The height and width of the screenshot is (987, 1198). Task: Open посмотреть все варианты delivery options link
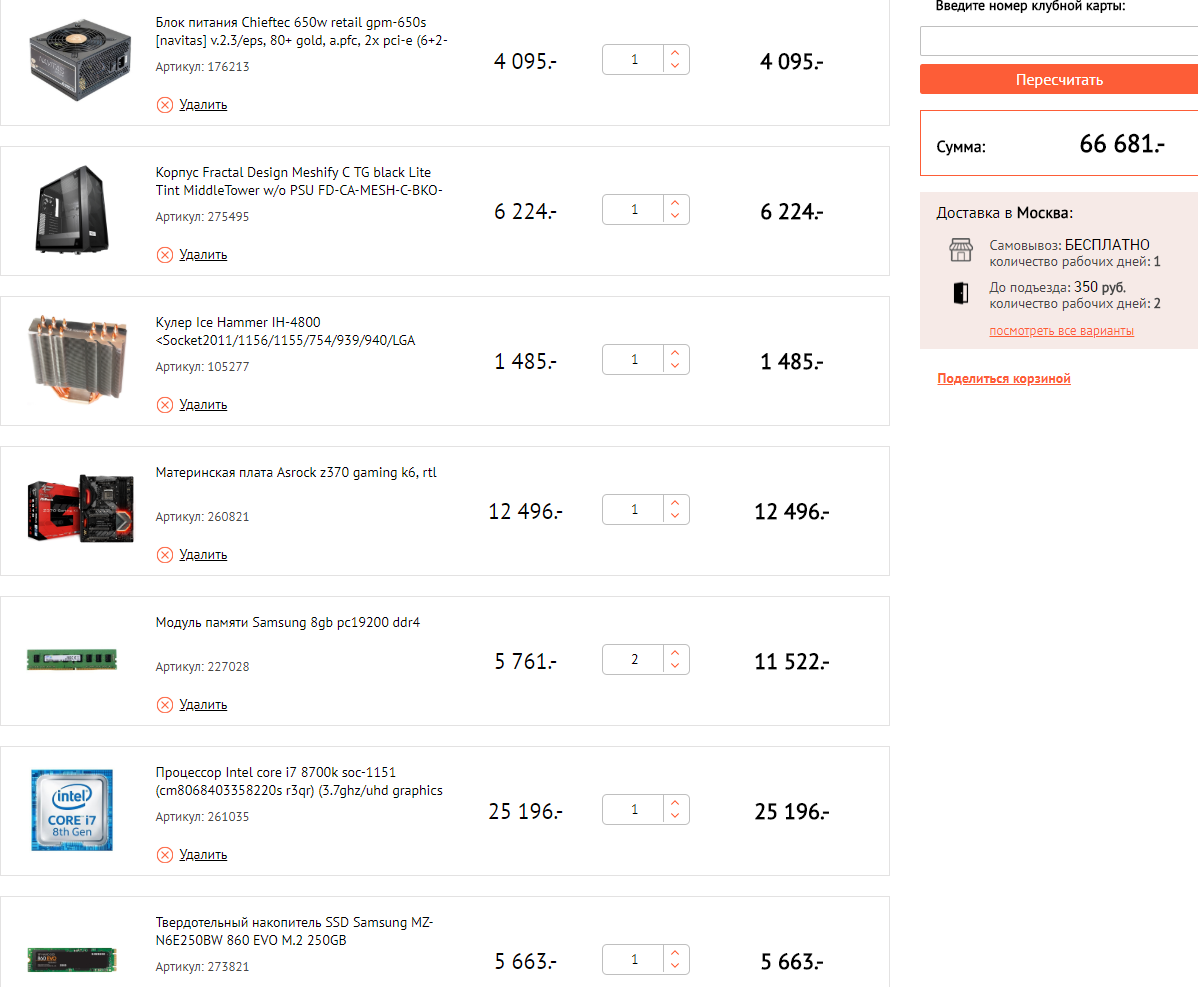point(1061,331)
